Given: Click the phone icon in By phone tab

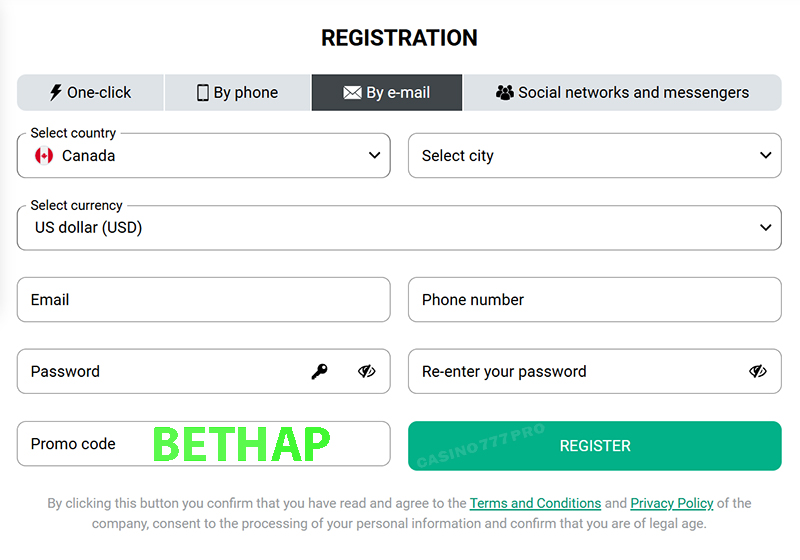Looking at the screenshot, I should tap(203, 92).
